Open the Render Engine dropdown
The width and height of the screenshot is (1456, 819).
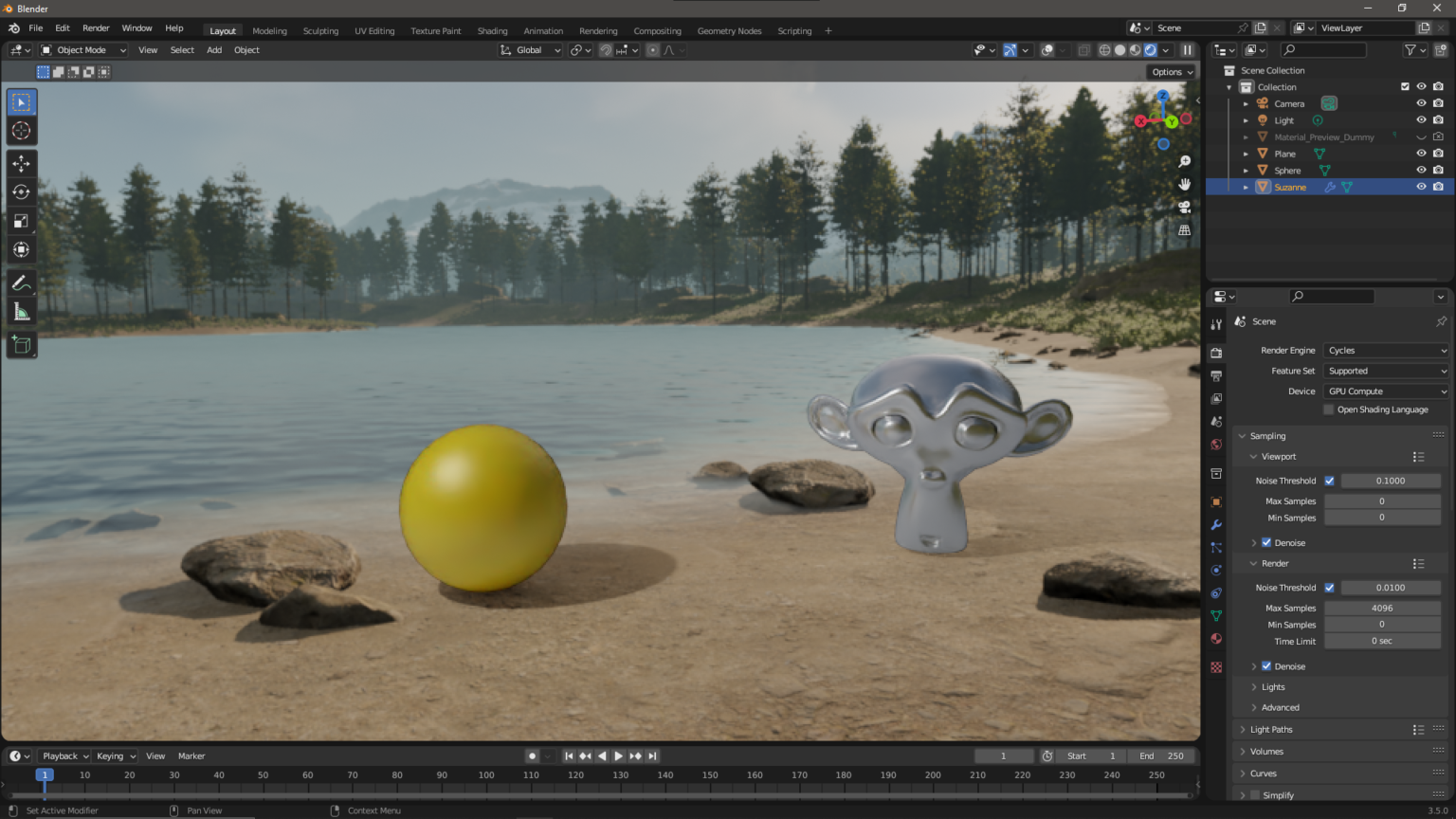pyautogui.click(x=1386, y=350)
